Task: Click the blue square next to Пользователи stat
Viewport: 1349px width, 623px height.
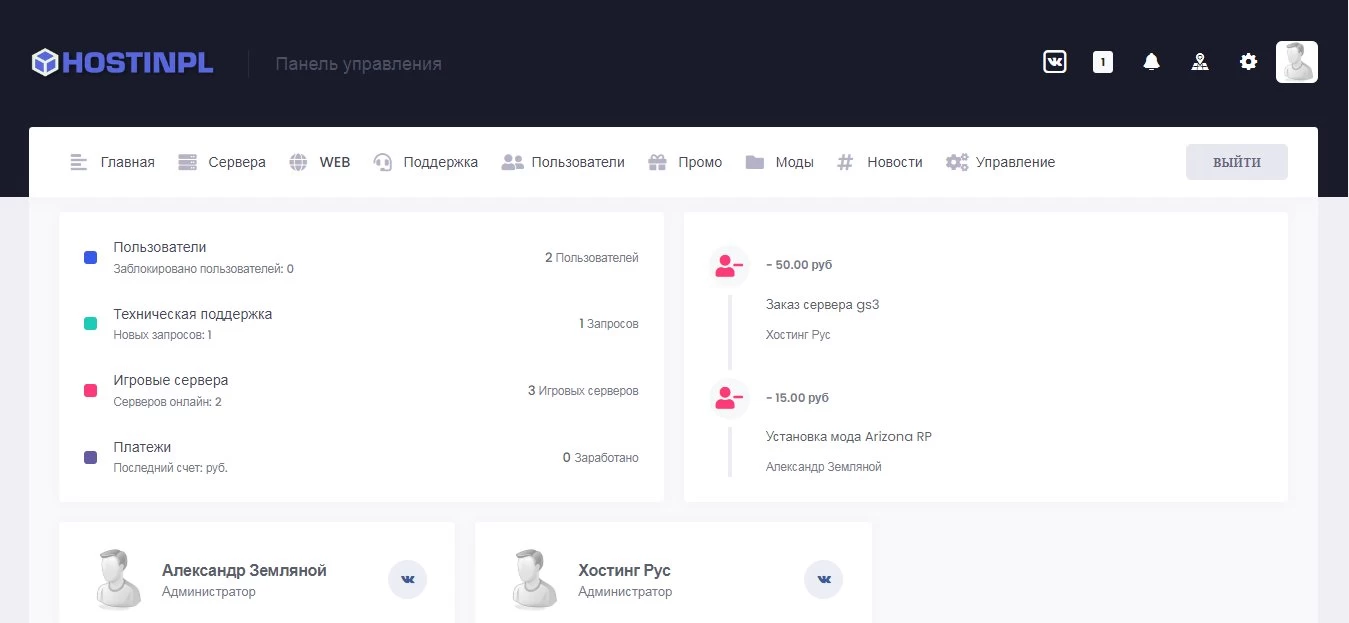Action: [x=91, y=258]
